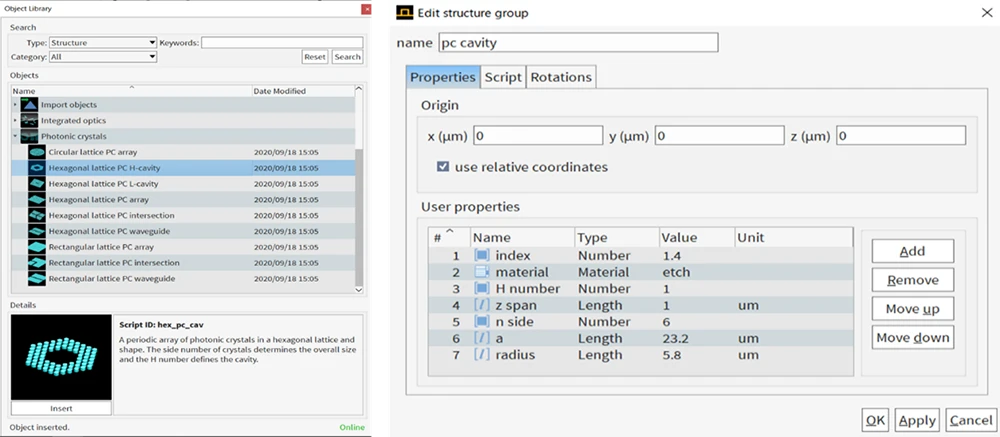Click the lattice constant value 23.2
This screenshot has width=1000, height=437.
coord(675,338)
